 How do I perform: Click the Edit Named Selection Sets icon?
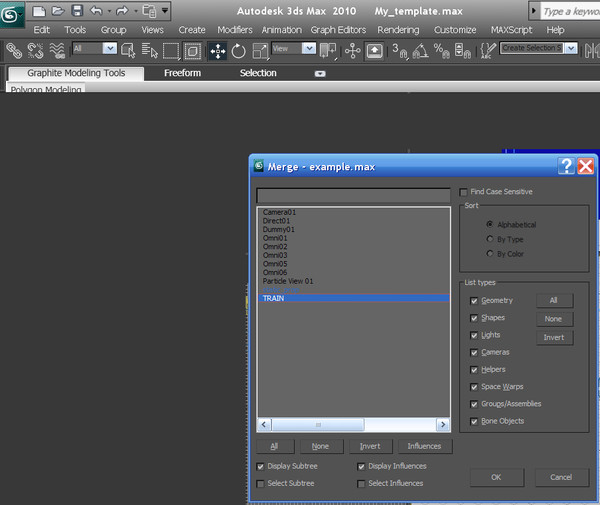(488, 51)
